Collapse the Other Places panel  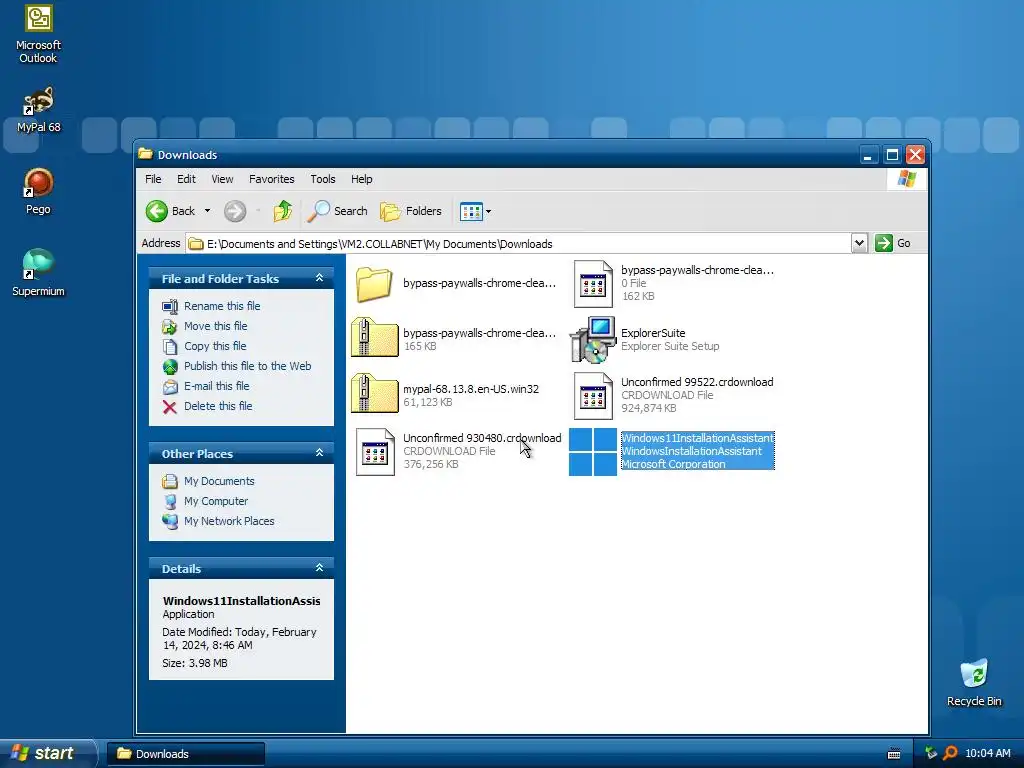coord(319,453)
